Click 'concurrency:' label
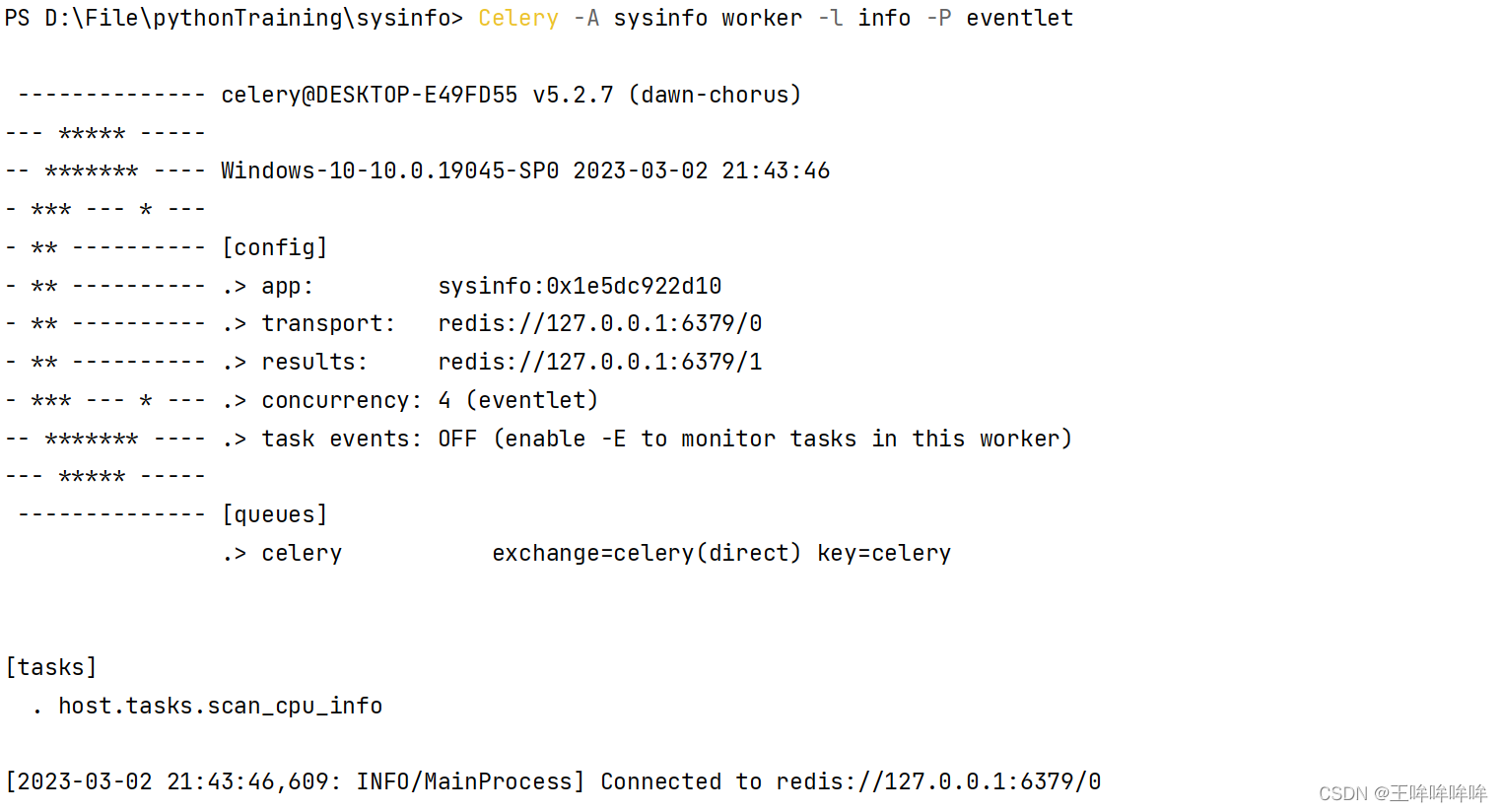Image resolution: width=1503 pixels, height=812 pixels. [x=341, y=401]
